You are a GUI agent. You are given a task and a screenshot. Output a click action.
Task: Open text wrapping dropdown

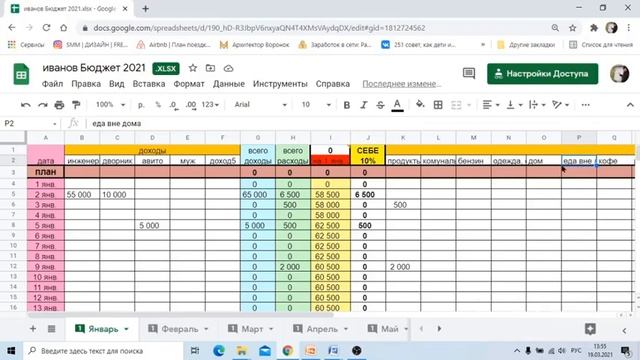pos(537,105)
